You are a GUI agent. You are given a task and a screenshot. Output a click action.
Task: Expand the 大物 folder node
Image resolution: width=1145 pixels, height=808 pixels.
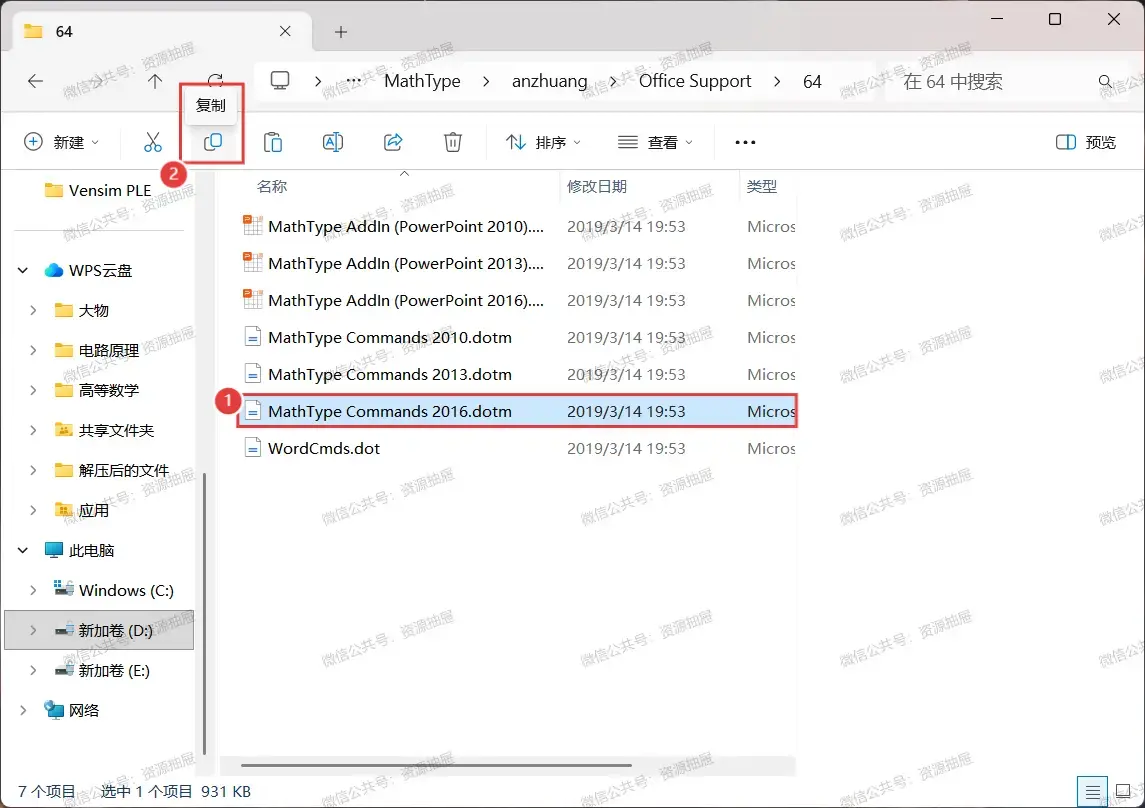coord(33,310)
